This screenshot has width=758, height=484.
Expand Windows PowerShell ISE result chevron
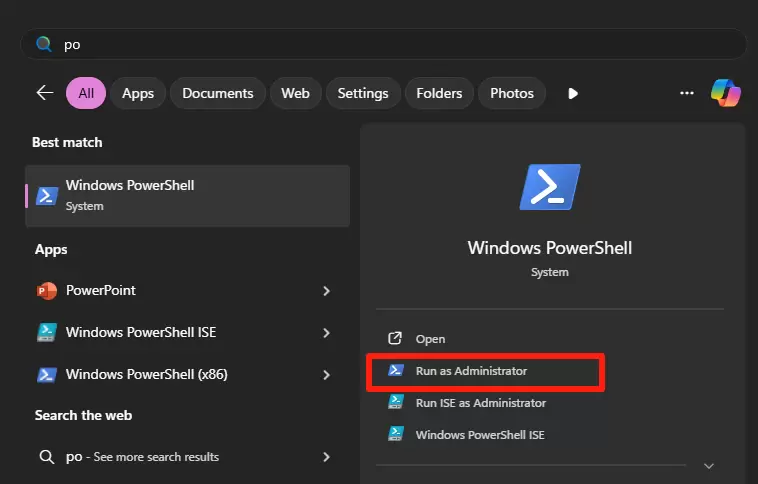point(326,333)
